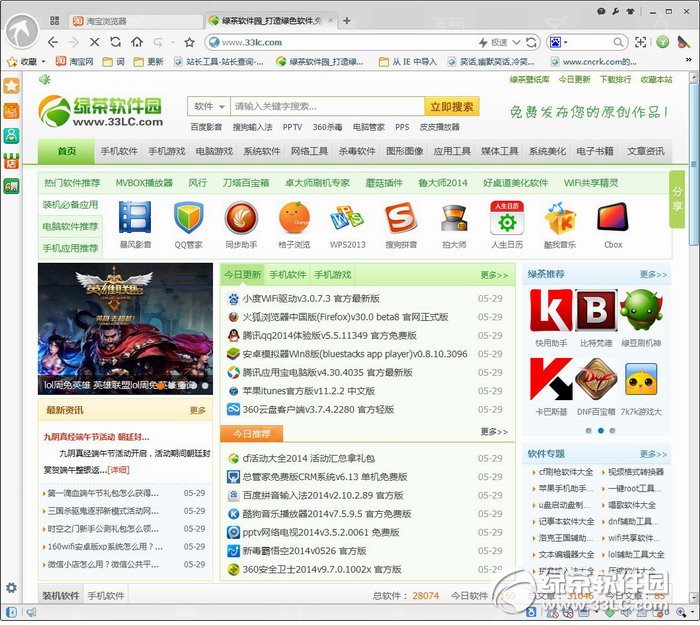
Task: Open the 酷我音乐 icon
Action: [559, 224]
